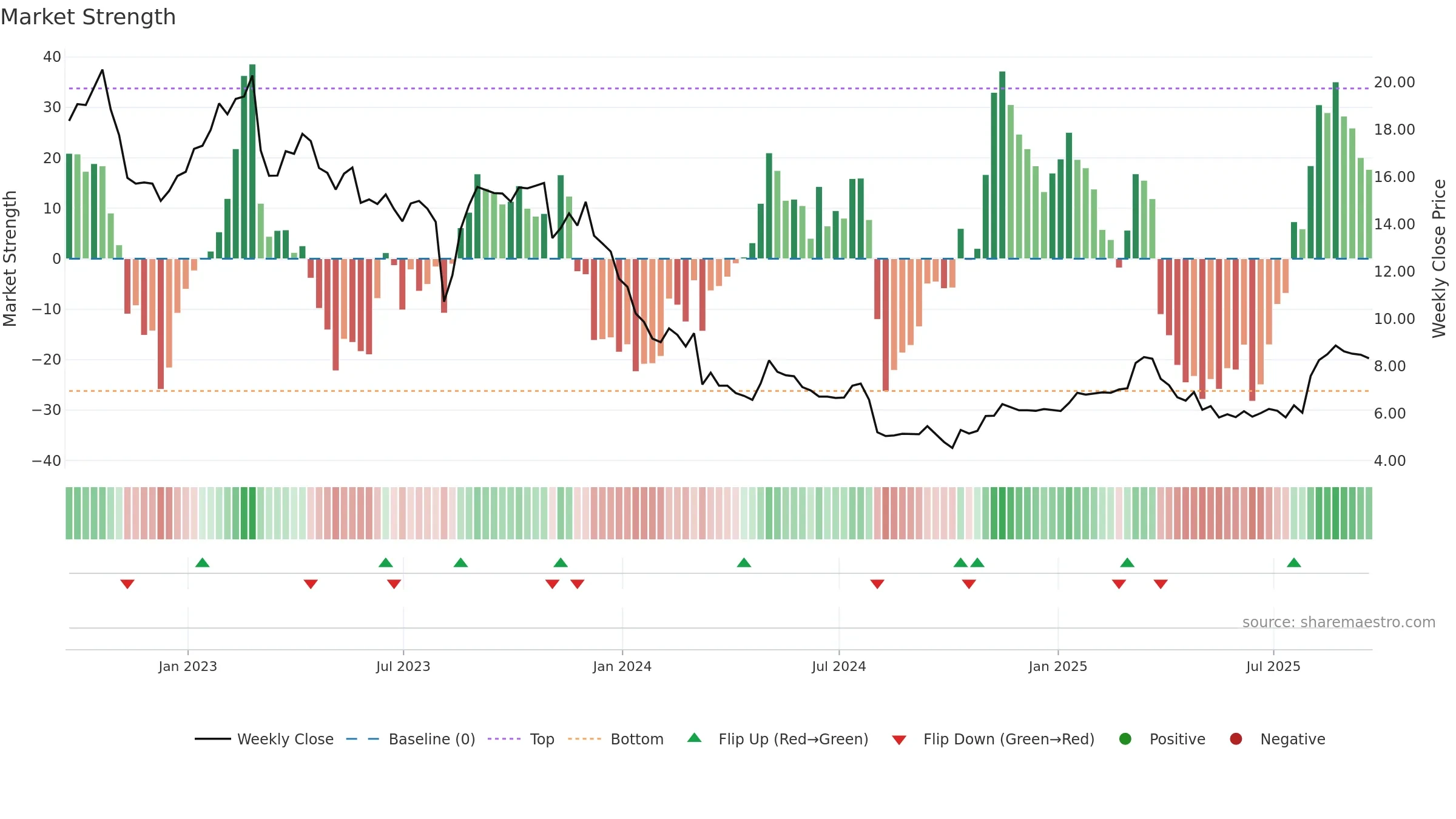Click the purple dotted Top line sample
Image resolution: width=1456 pixels, height=819 pixels.
pyautogui.click(x=504, y=739)
